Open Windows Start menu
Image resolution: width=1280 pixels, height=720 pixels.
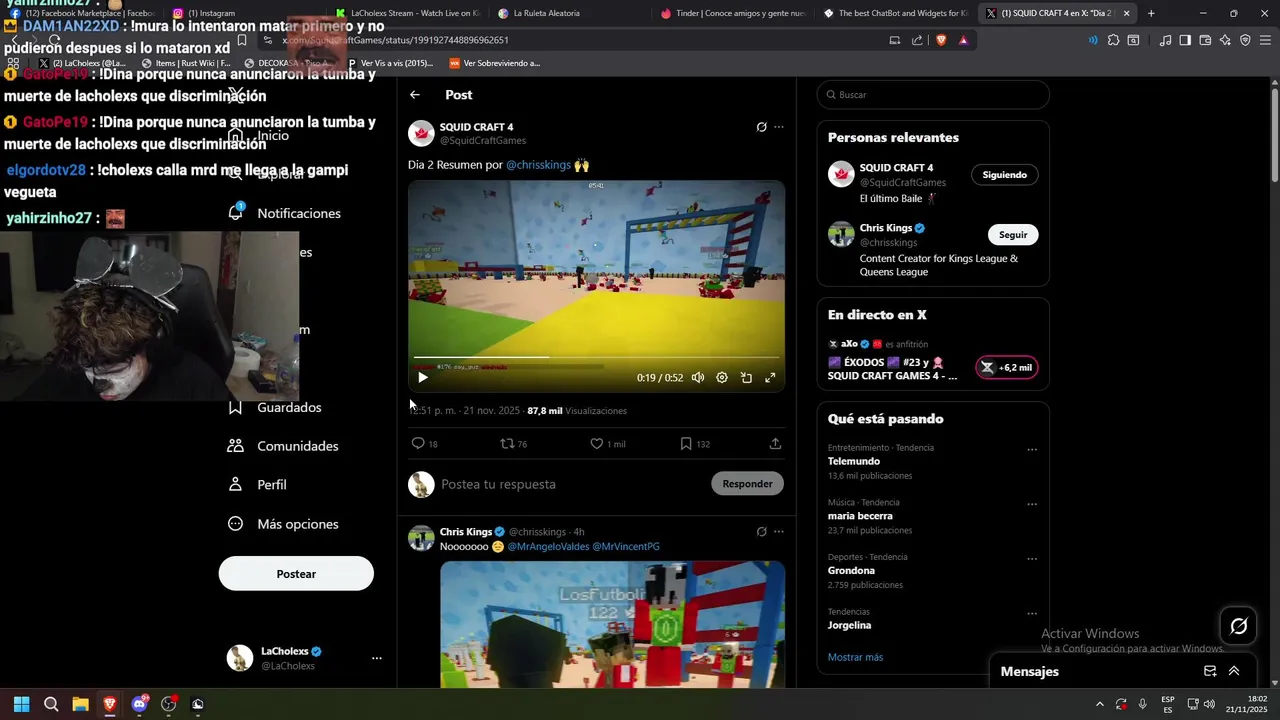[x=21, y=704]
